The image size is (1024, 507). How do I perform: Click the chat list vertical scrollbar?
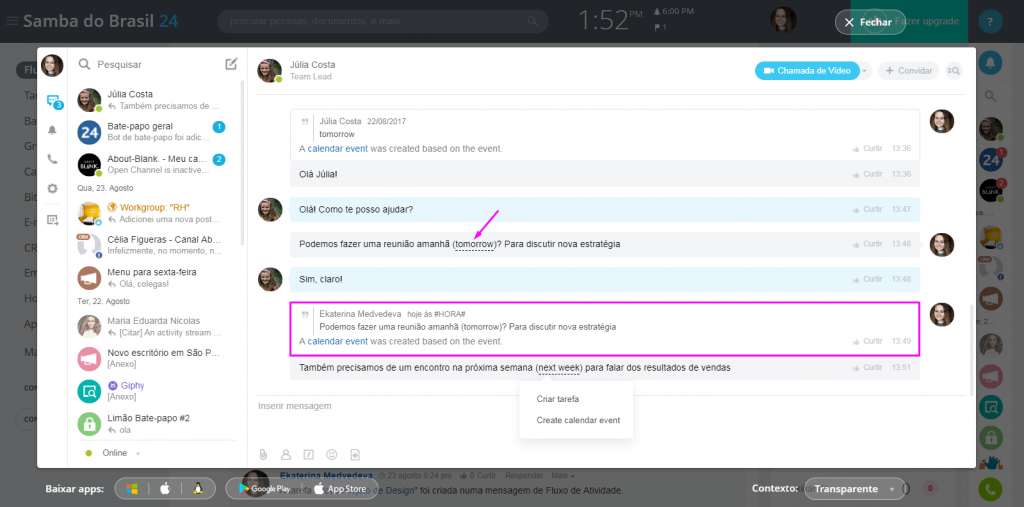242,163
